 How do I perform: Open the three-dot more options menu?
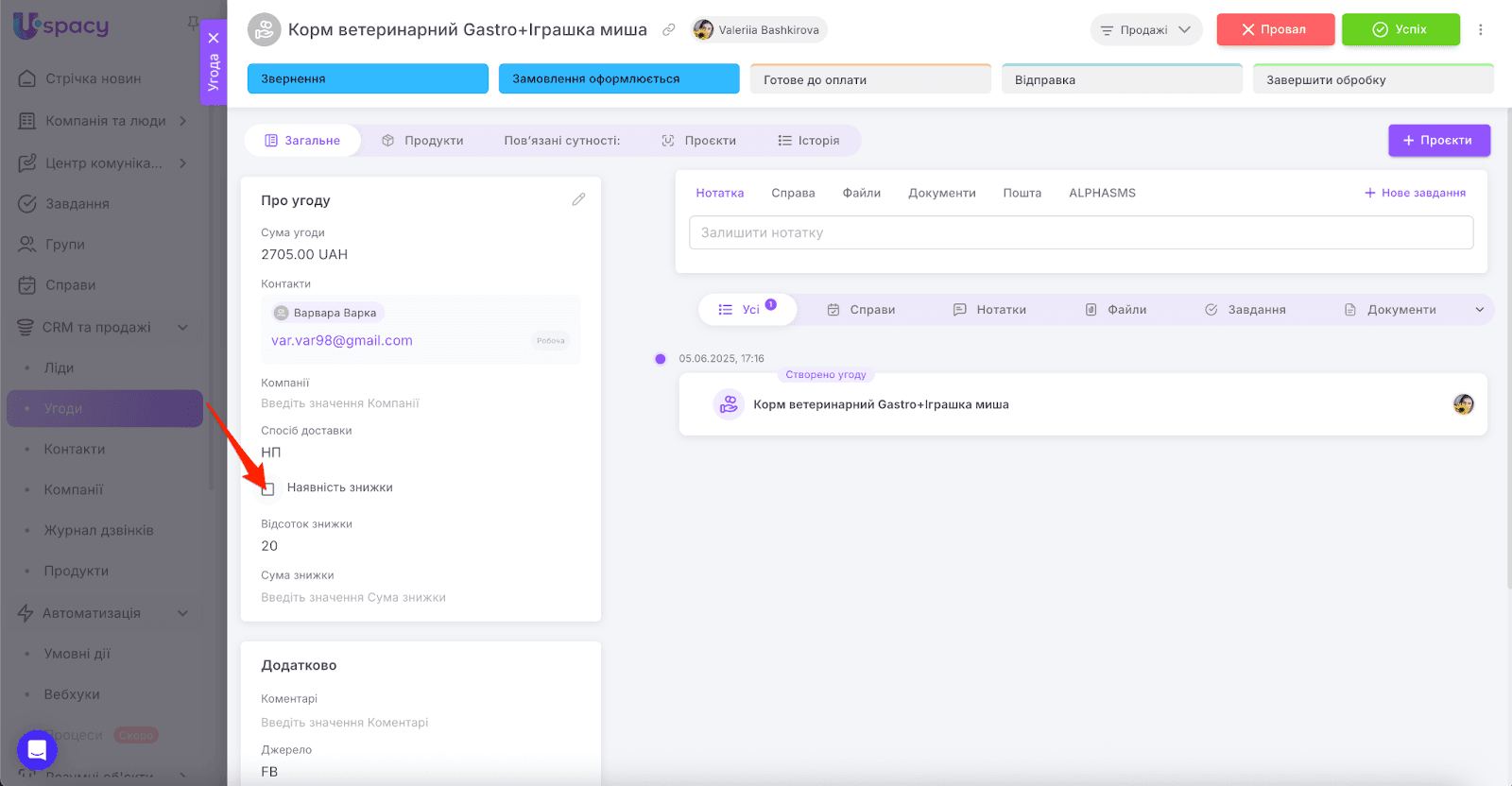1481,30
